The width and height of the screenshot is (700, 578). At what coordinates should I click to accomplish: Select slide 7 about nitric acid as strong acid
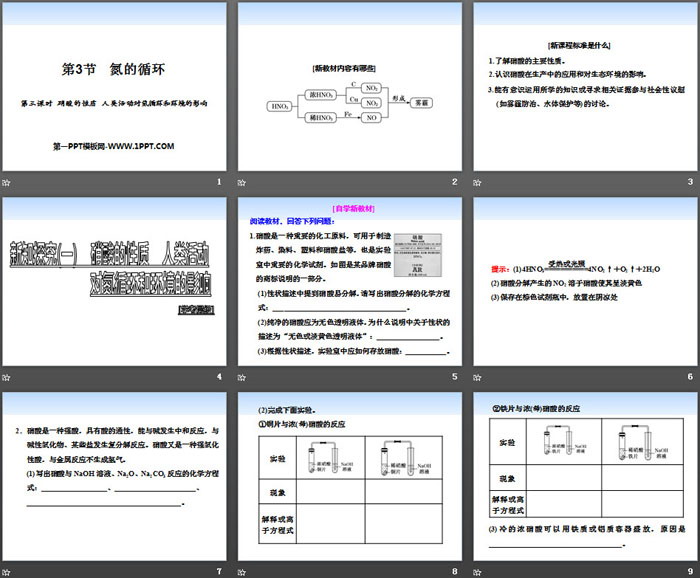point(114,476)
